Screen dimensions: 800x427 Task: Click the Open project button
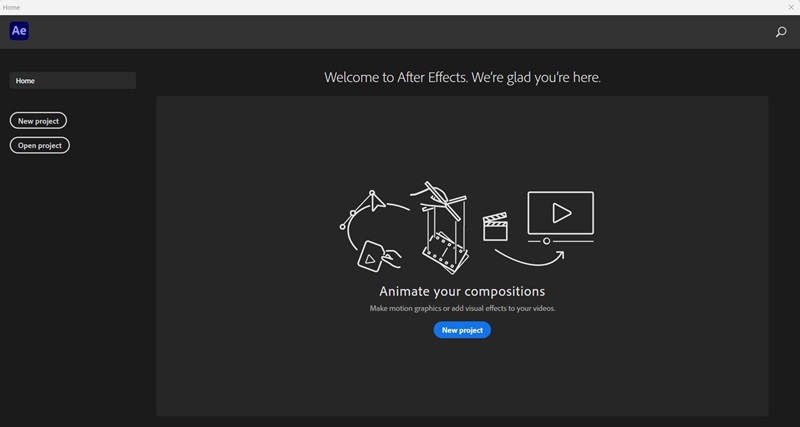click(40, 145)
